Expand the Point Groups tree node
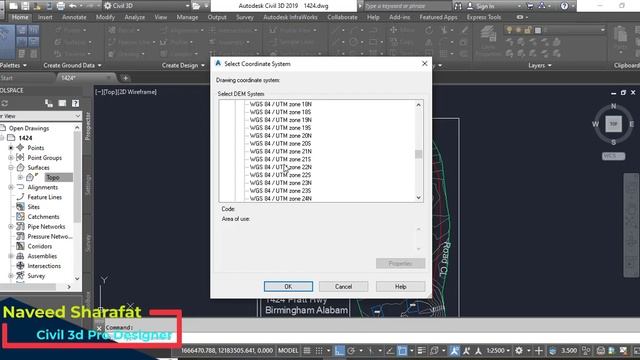640x360 pixels. [11, 158]
